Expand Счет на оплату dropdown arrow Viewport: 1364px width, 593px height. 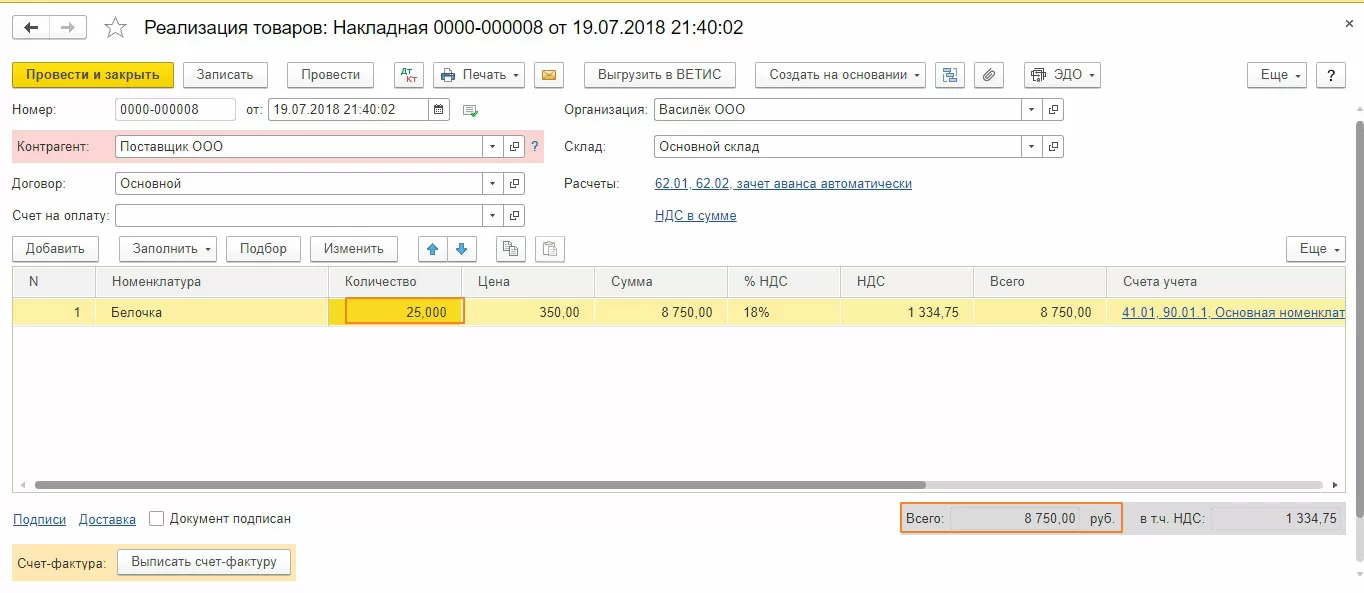492,215
